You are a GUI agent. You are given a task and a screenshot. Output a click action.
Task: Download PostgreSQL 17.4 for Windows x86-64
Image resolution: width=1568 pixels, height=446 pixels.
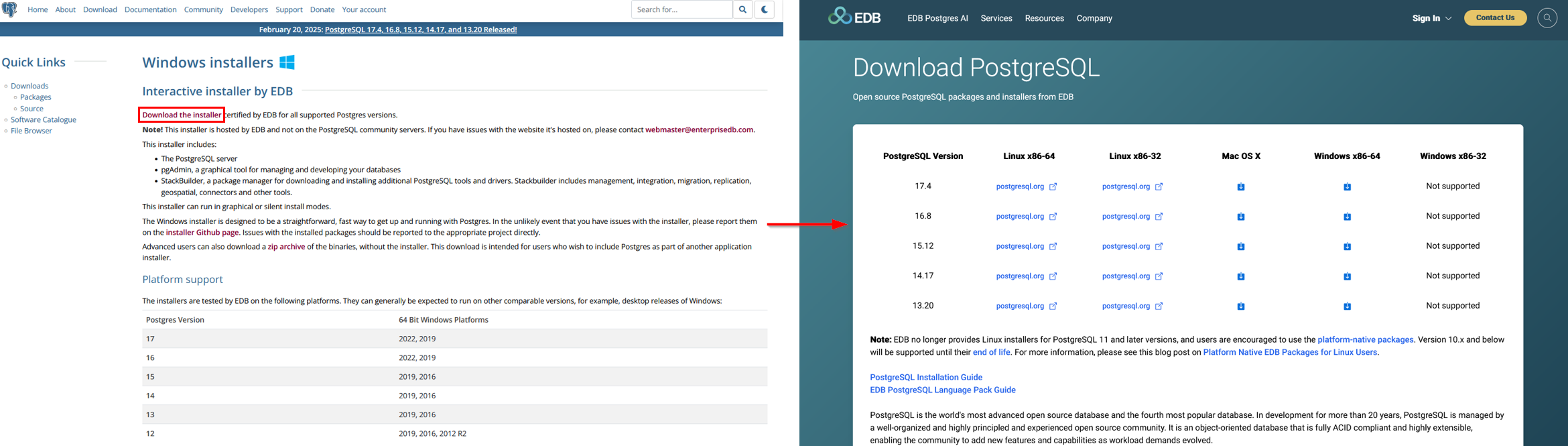pos(1347,187)
